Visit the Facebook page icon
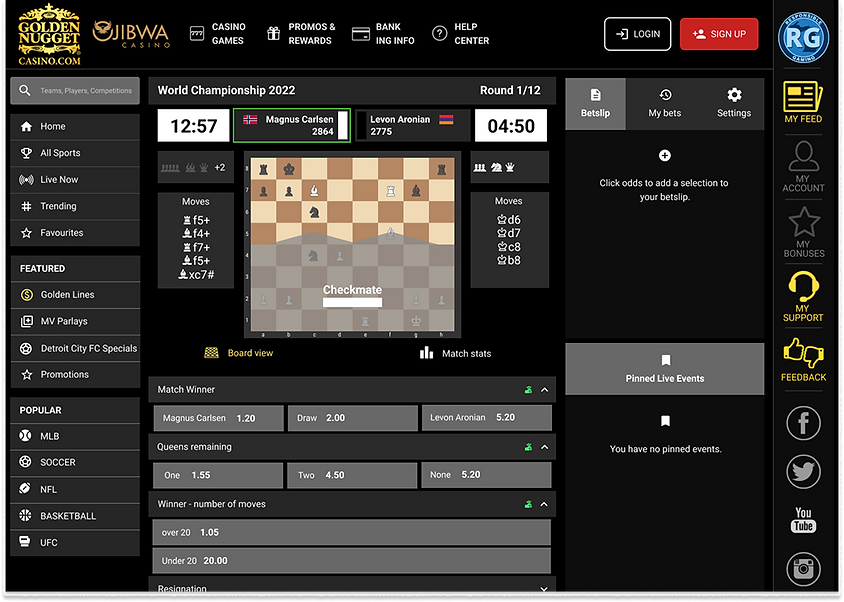Image resolution: width=844 pixels, height=602 pixels. [x=803, y=423]
